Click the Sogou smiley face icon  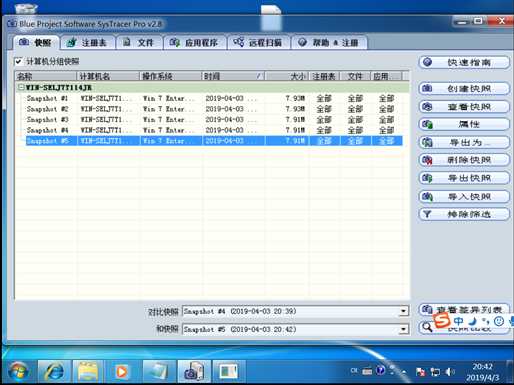(x=499, y=321)
